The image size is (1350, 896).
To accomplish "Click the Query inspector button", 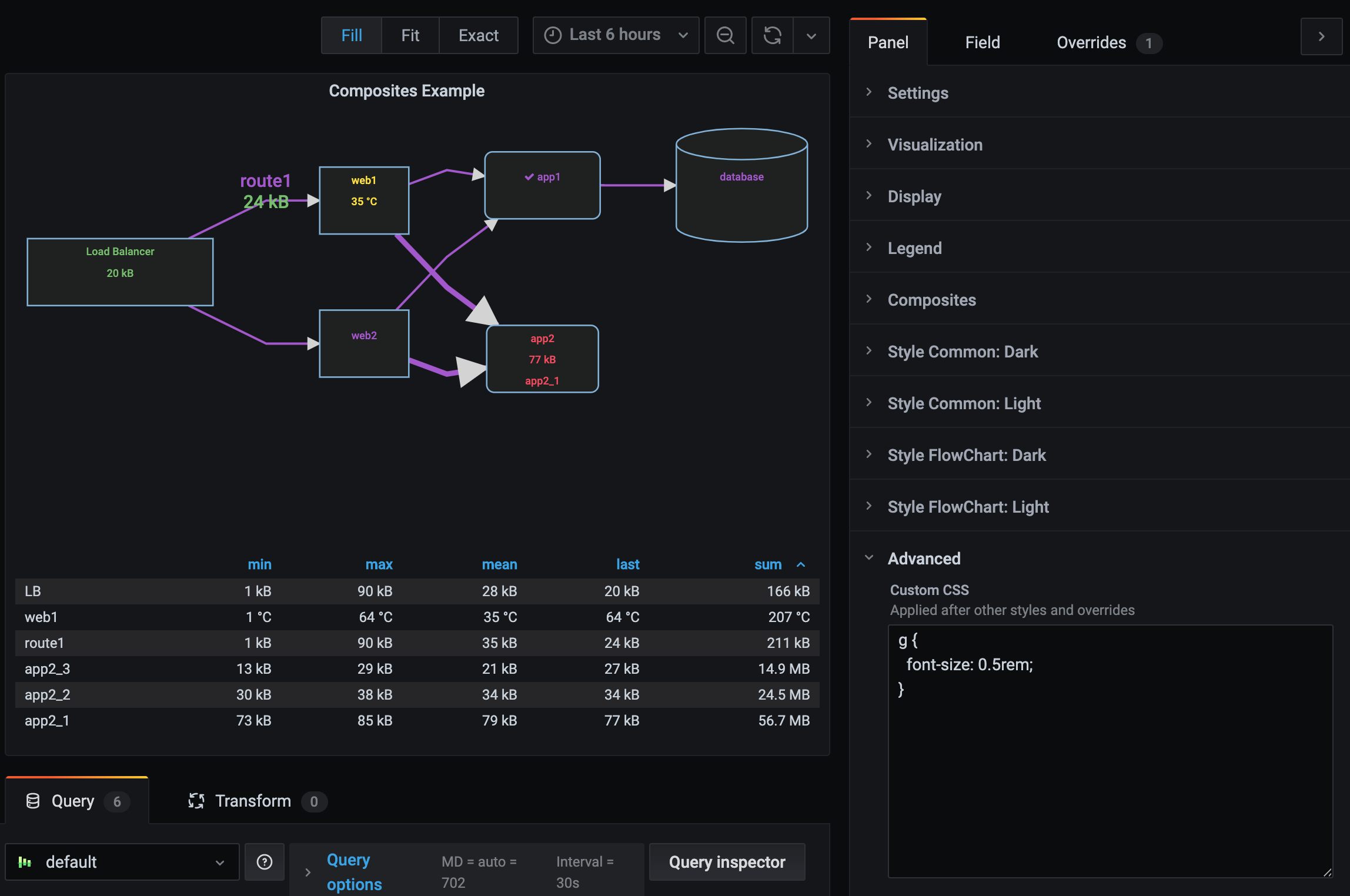I will (727, 861).
